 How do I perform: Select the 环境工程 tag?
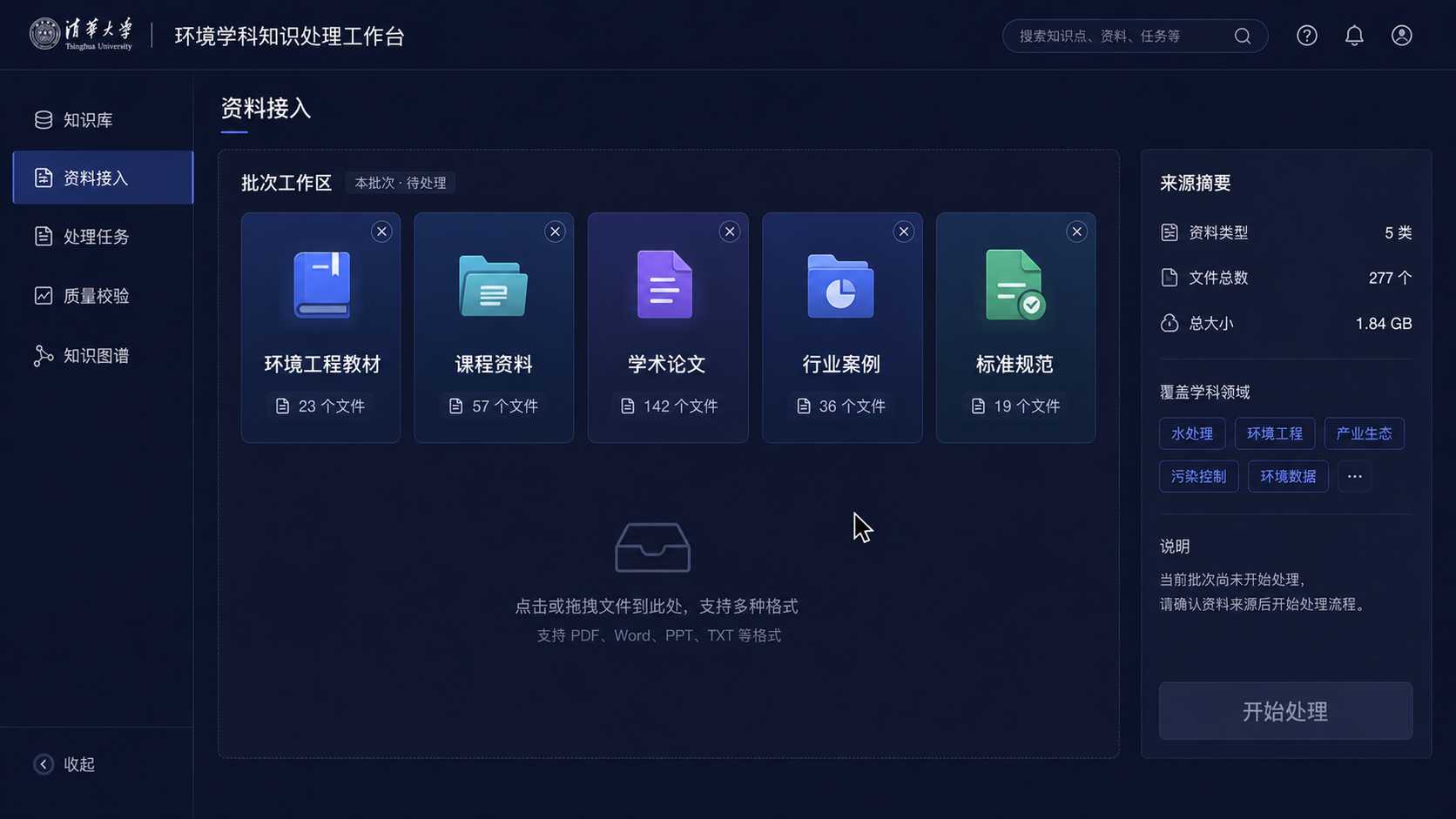(x=1275, y=433)
